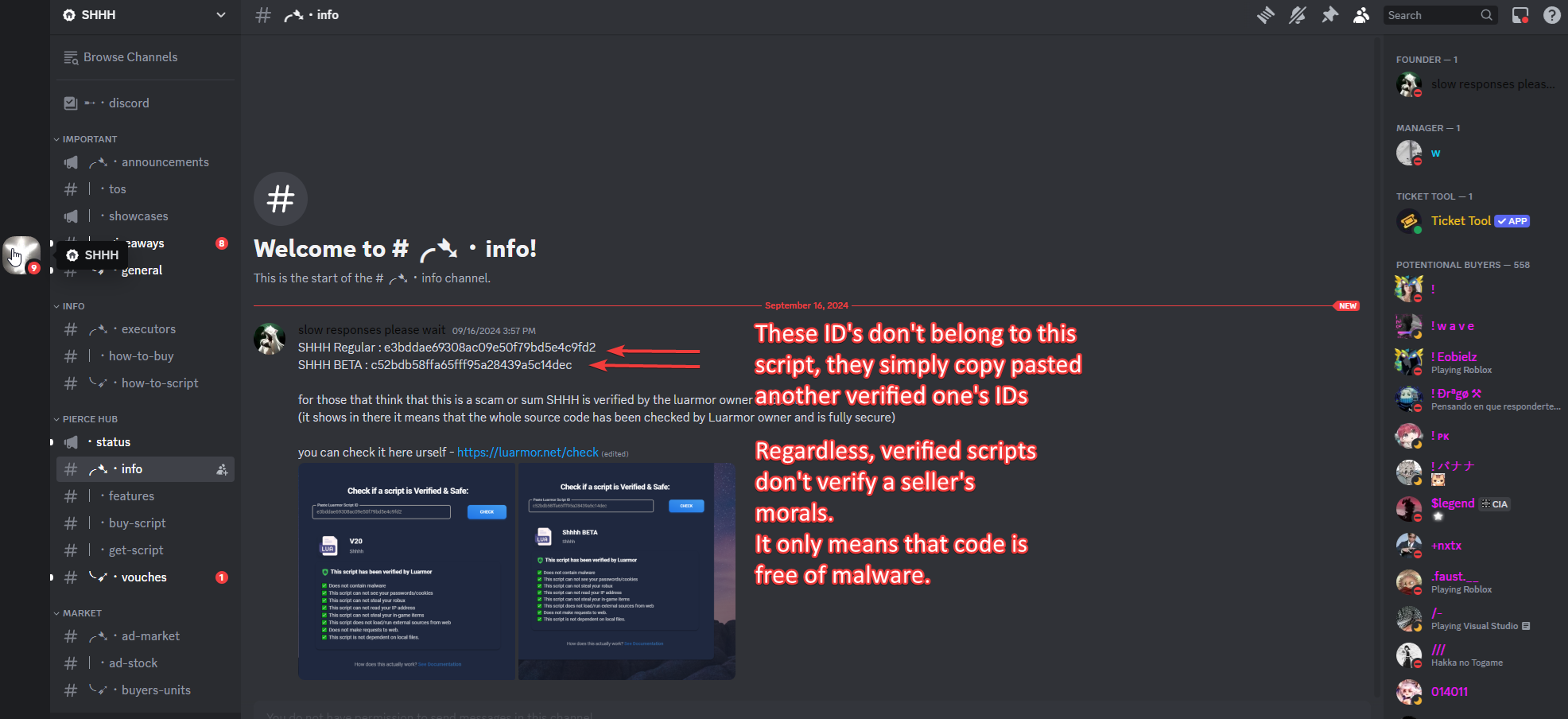Open member '! Eobielz' profile
The width and height of the screenshot is (1568, 719).
[x=1475, y=363]
